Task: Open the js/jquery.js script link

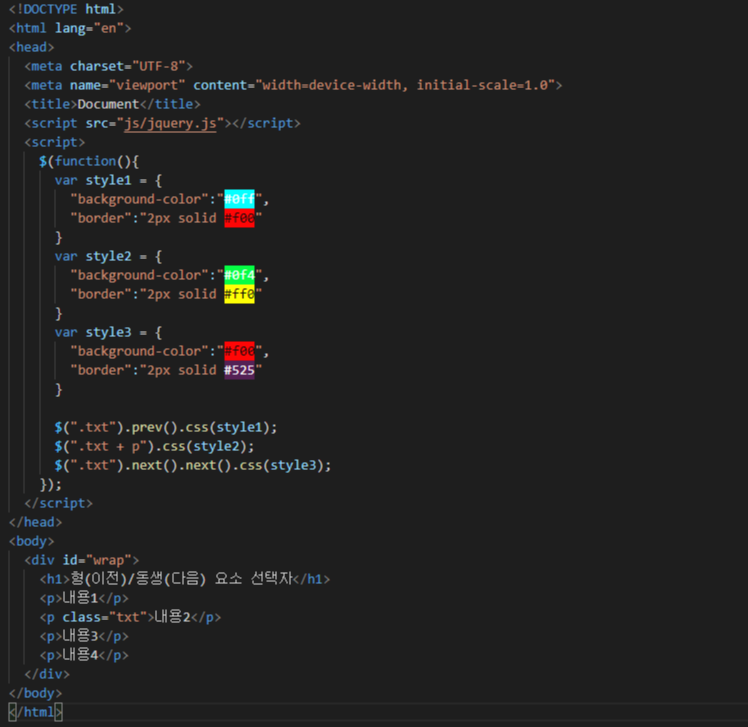Action: click(x=170, y=123)
